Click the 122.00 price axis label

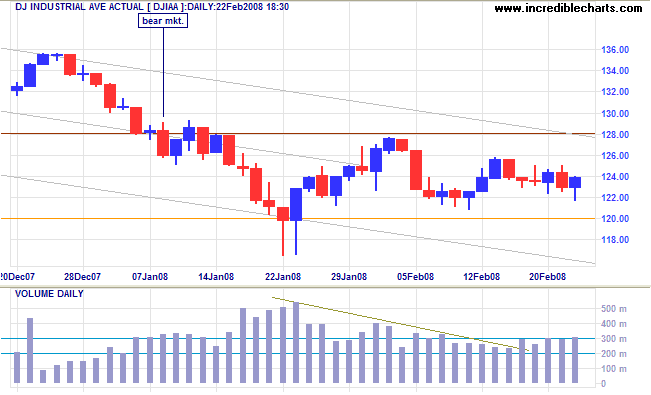point(615,198)
